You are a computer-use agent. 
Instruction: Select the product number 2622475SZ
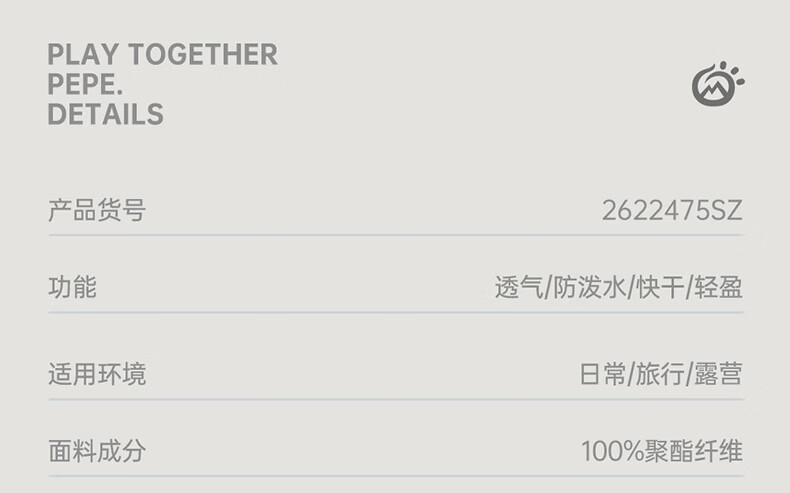[672, 211]
